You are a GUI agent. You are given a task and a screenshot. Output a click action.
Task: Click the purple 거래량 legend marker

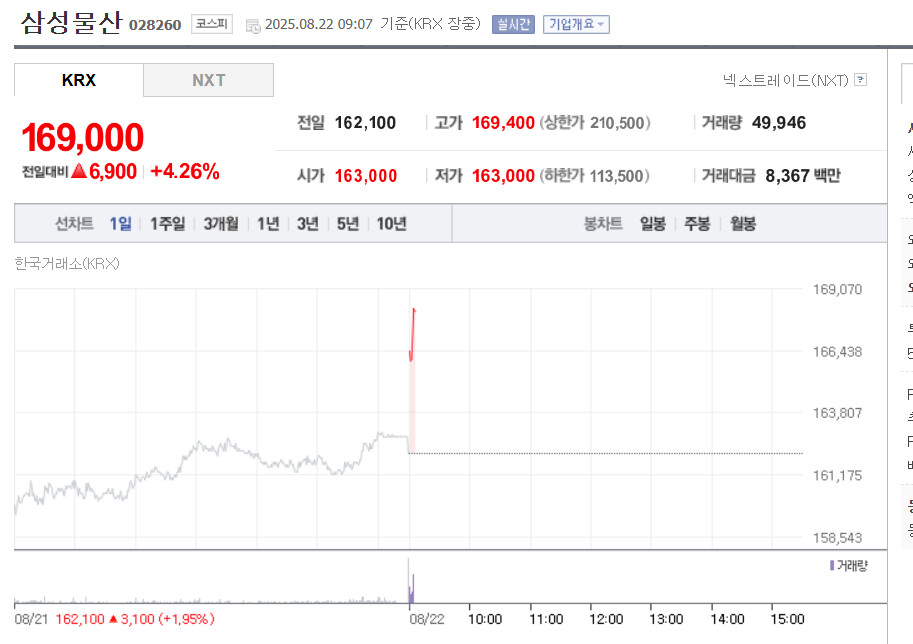pyautogui.click(x=832, y=565)
